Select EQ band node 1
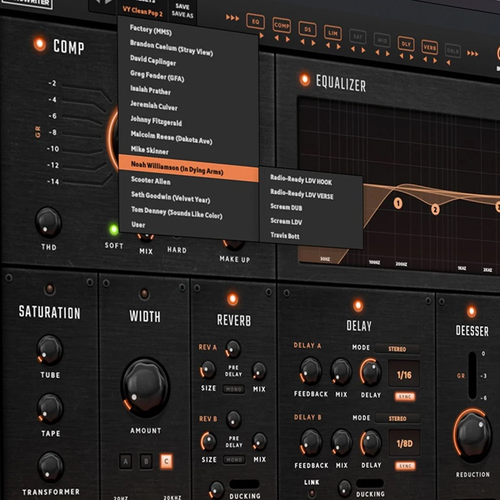The height and width of the screenshot is (500, 500). coord(398,203)
